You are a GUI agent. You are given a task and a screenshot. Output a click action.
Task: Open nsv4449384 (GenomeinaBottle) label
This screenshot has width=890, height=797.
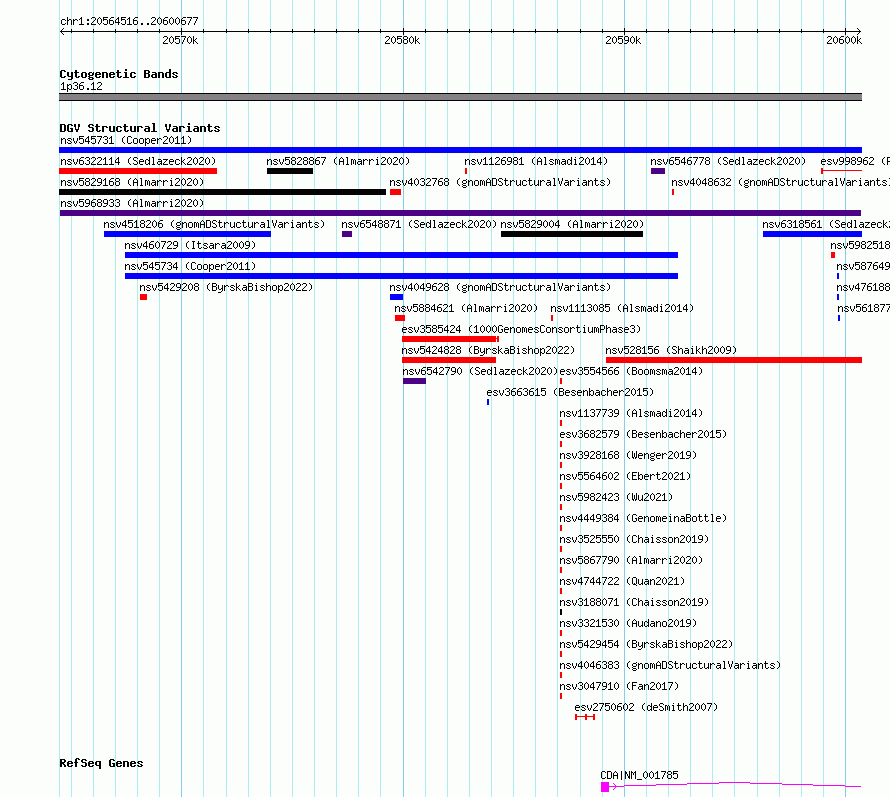(643, 518)
